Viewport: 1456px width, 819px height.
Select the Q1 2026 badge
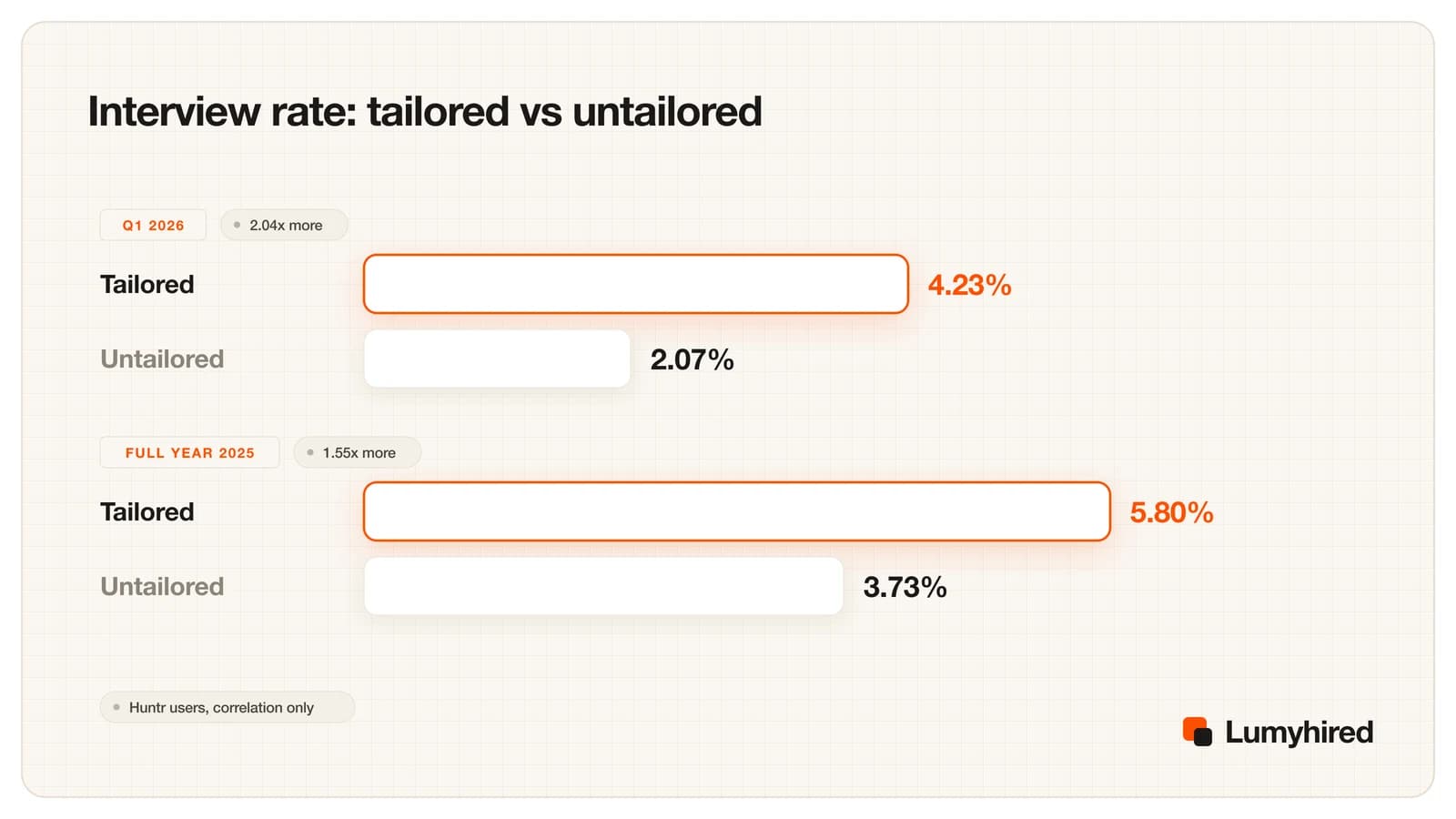point(153,225)
